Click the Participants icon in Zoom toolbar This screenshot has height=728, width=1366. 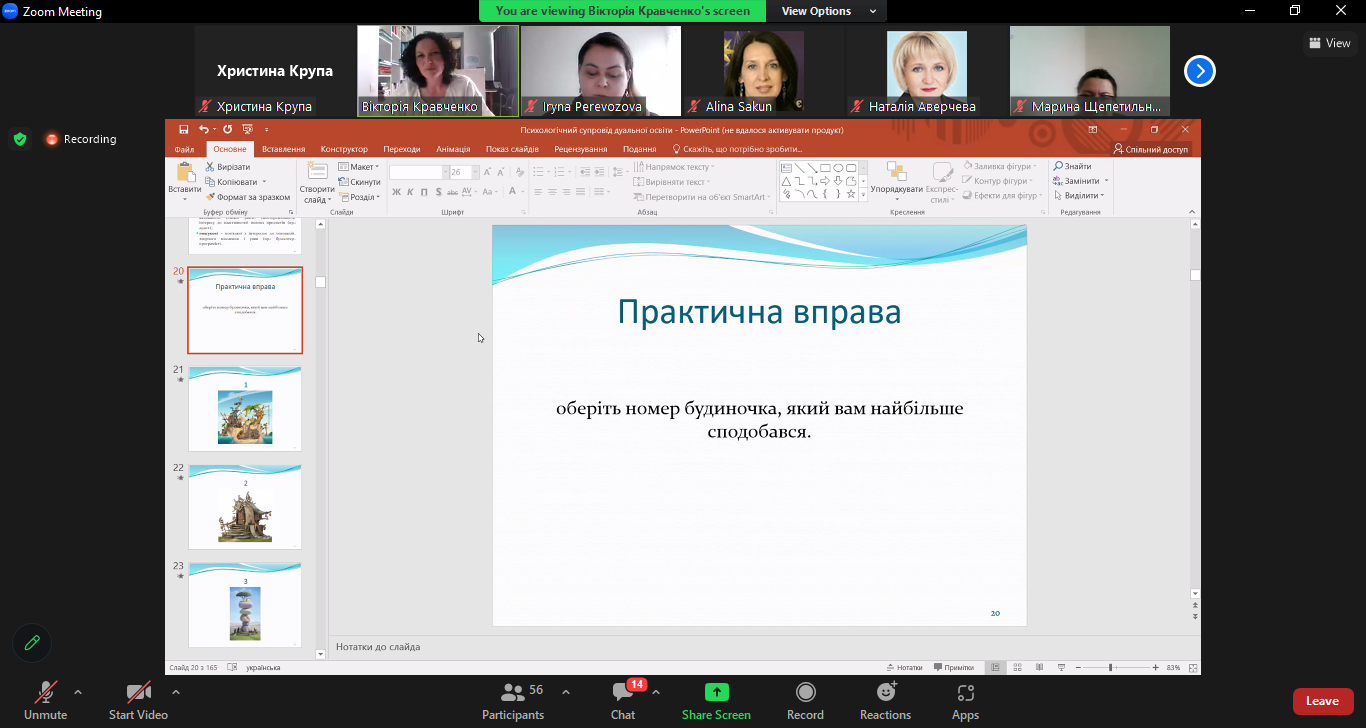pyautogui.click(x=513, y=692)
